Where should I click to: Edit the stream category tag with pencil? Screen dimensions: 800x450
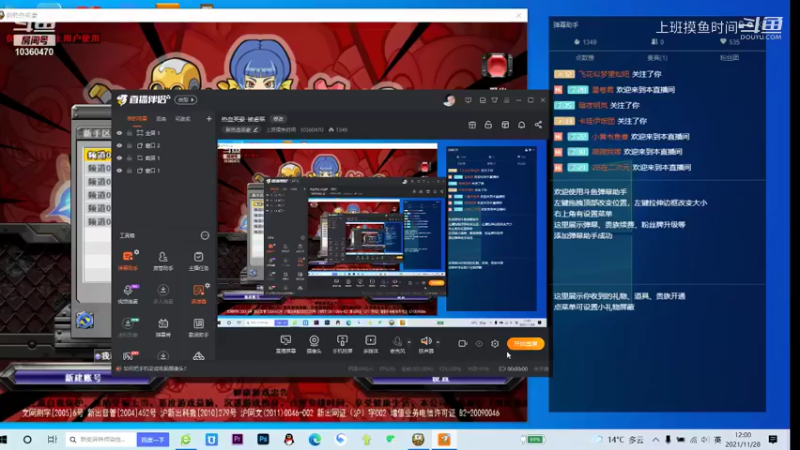coord(242,130)
